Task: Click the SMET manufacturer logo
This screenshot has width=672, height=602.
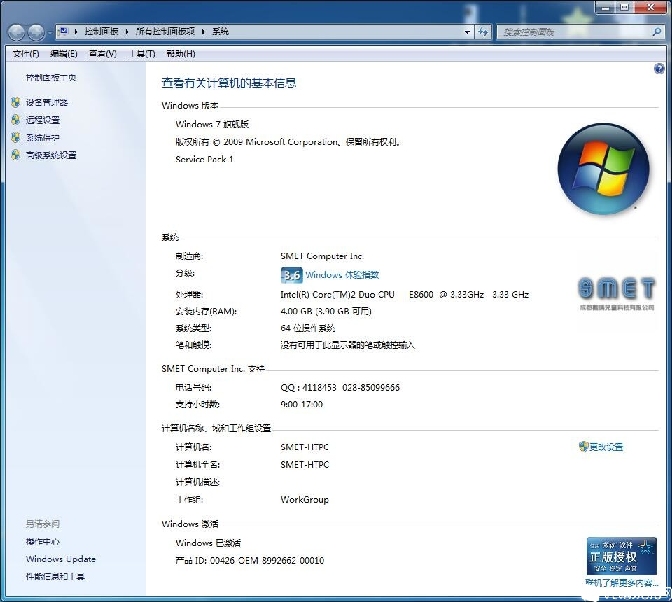Action: 617,294
